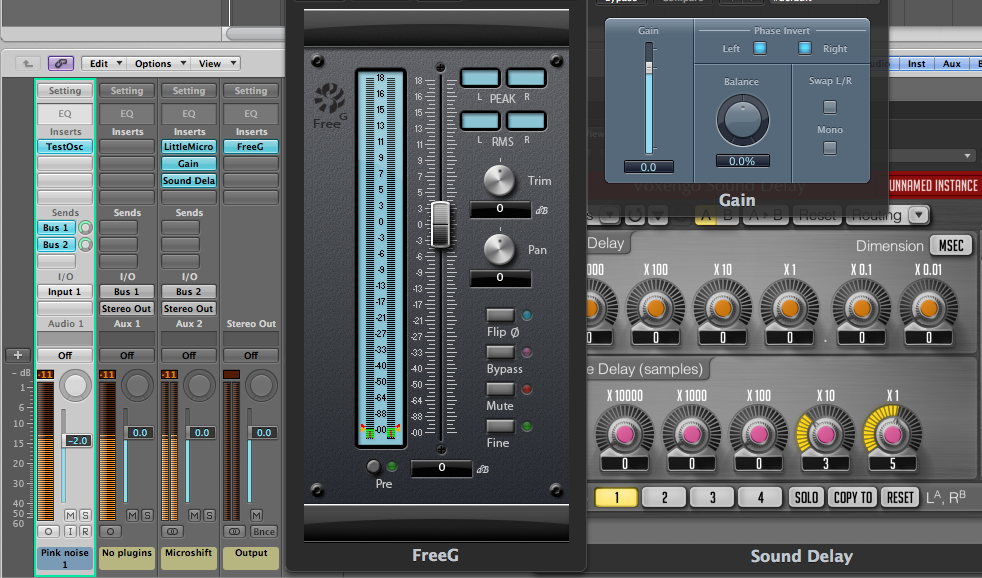Open the TestOsc insert plugin
Viewport: 982px width, 578px height.
[x=65, y=147]
